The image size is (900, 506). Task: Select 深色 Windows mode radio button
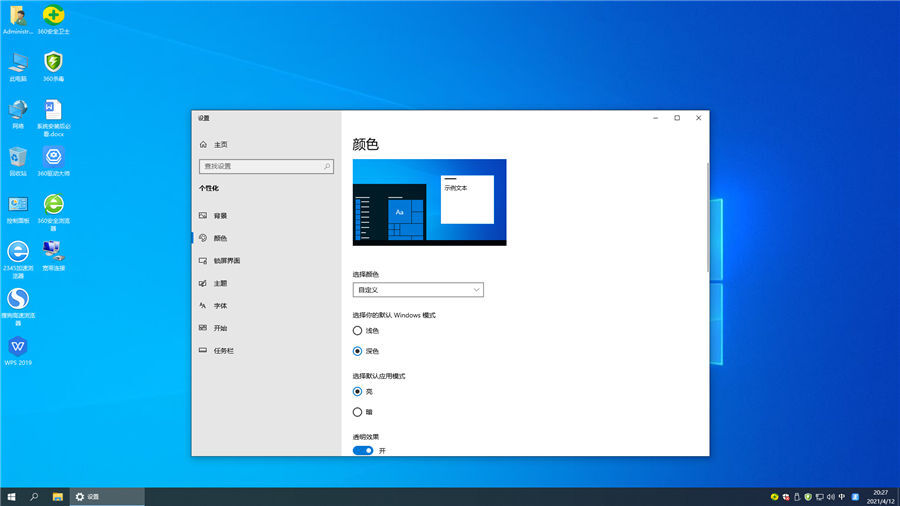tap(358, 351)
